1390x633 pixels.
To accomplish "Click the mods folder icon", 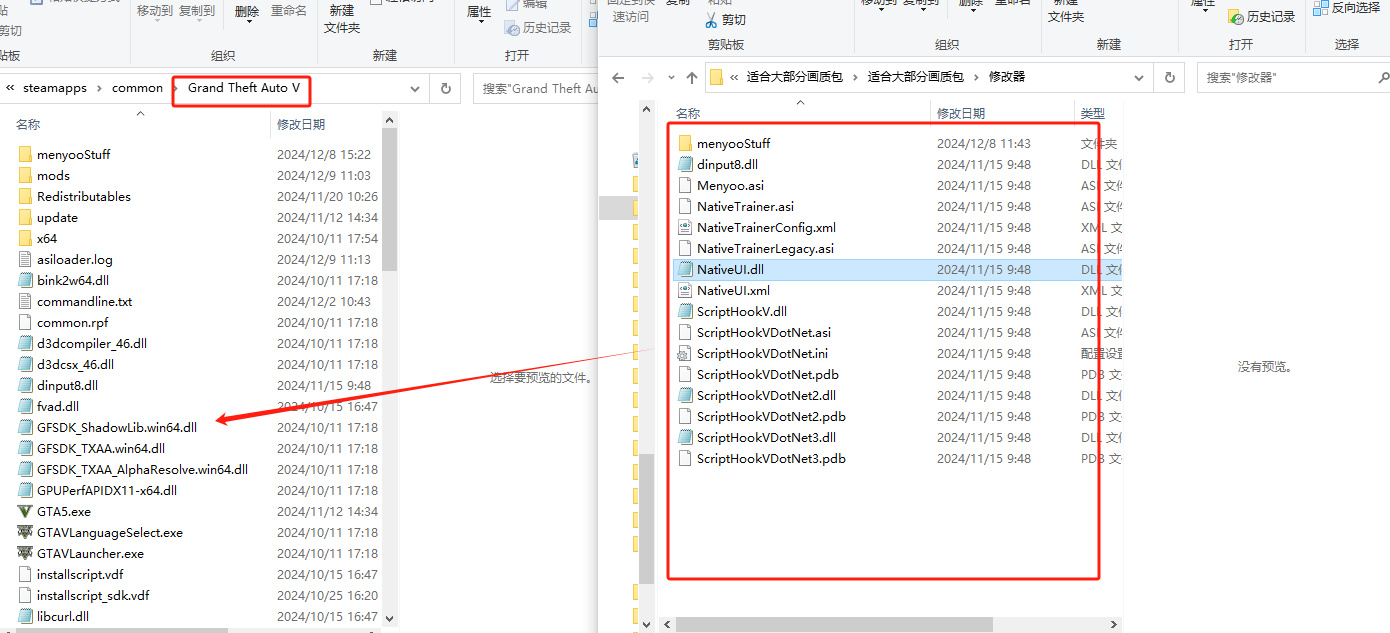I will [x=25, y=175].
